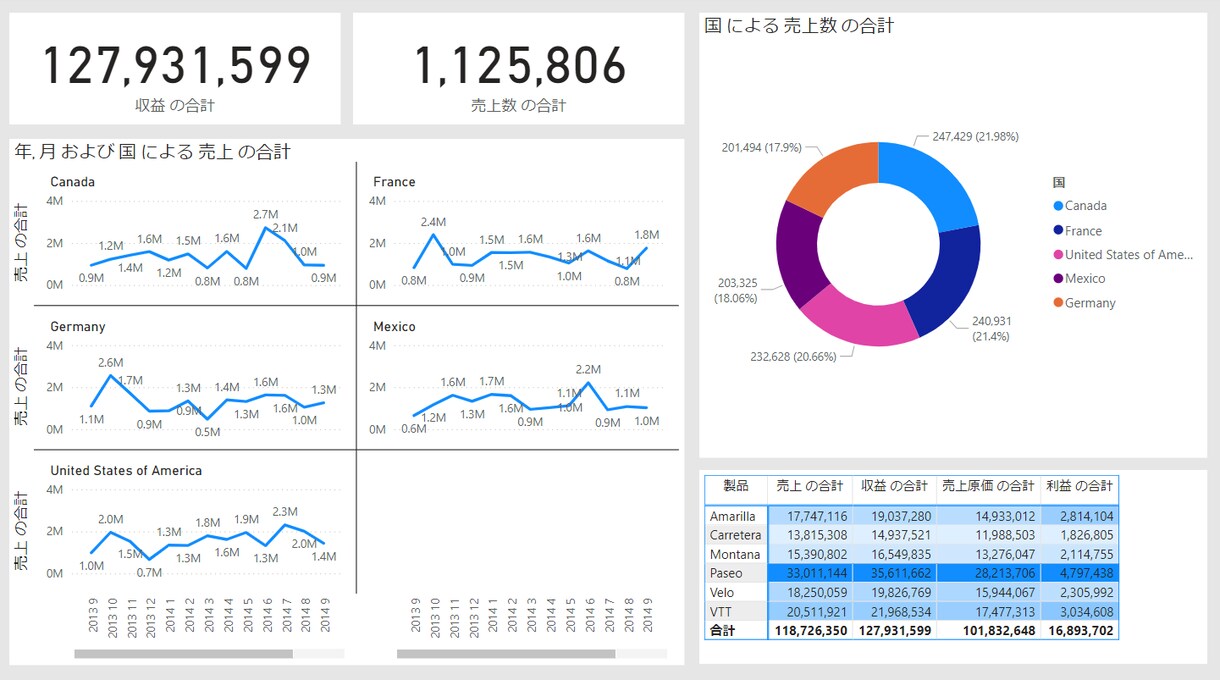Click the right chart horizontal scrollbar
Viewport: 1220px width, 680px height.
pyautogui.click(x=506, y=653)
